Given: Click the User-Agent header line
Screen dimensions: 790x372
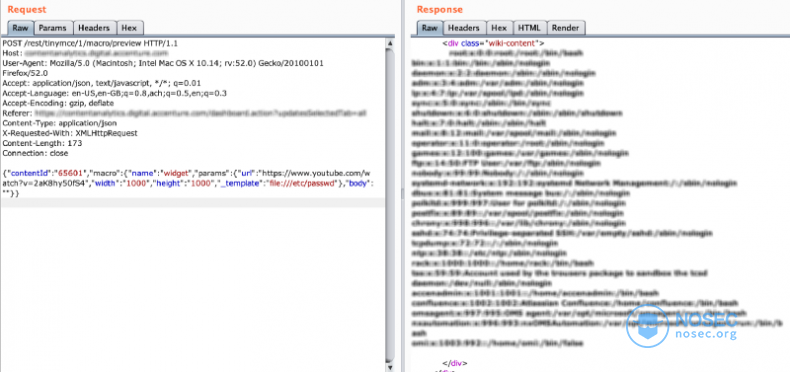Looking at the screenshot, I should point(162,63).
